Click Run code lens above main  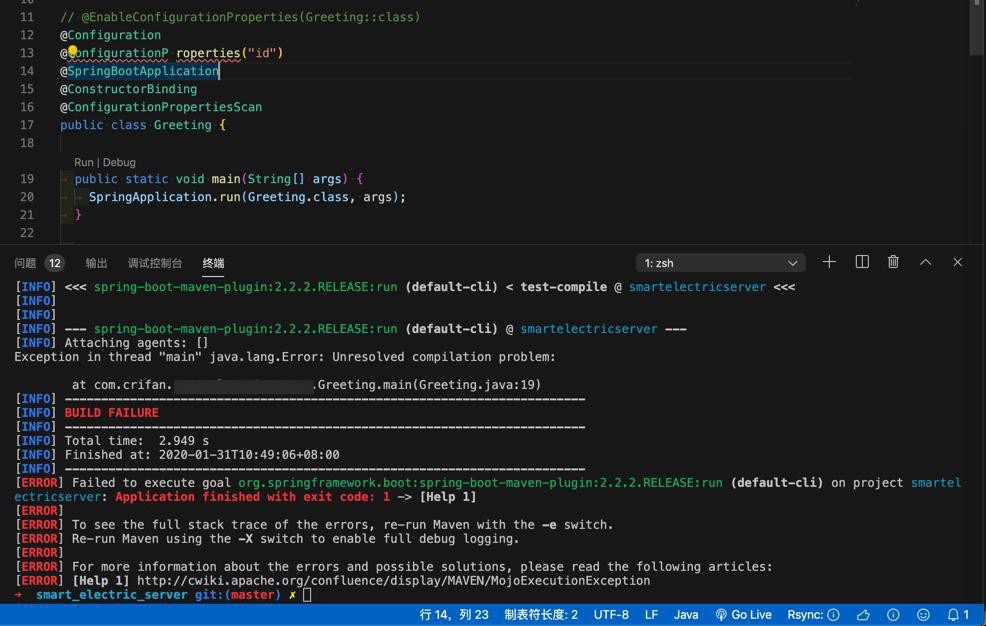click(83, 162)
